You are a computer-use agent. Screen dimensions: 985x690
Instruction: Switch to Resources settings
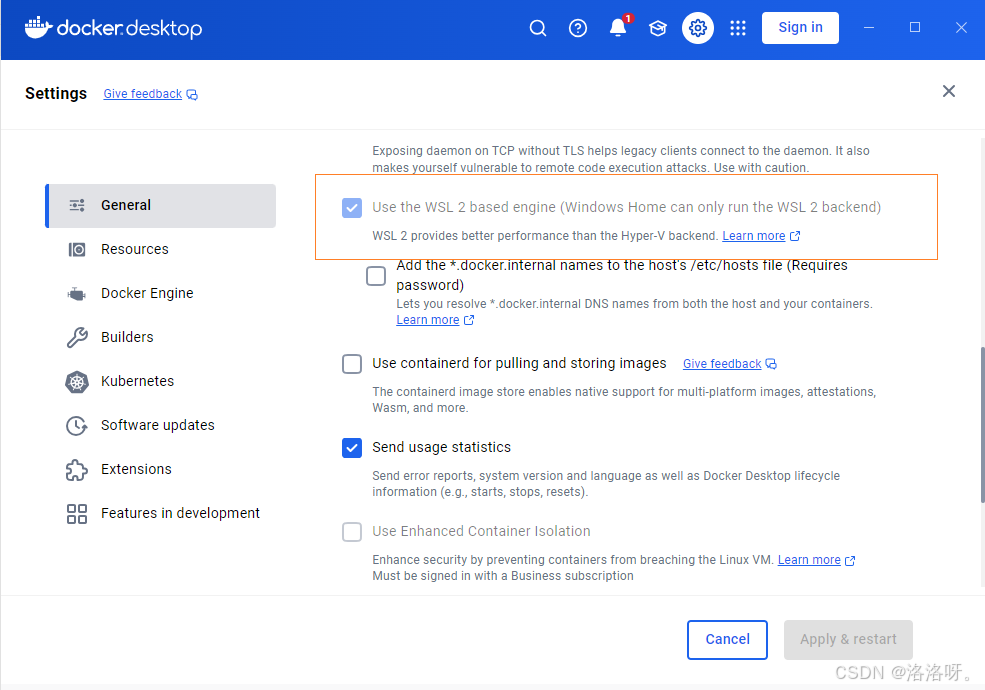click(x=161, y=249)
